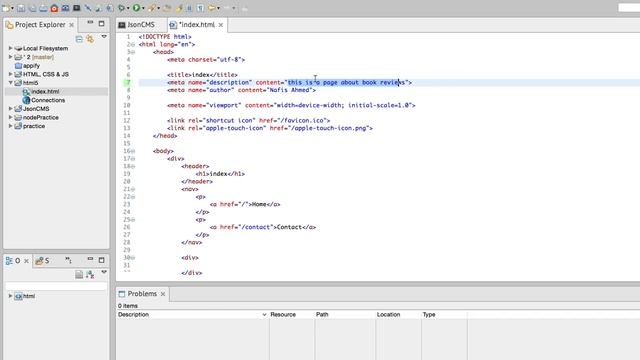Click the green Run button icon
Image resolution: width=640 pixels, height=360 pixels.
[136, 8]
